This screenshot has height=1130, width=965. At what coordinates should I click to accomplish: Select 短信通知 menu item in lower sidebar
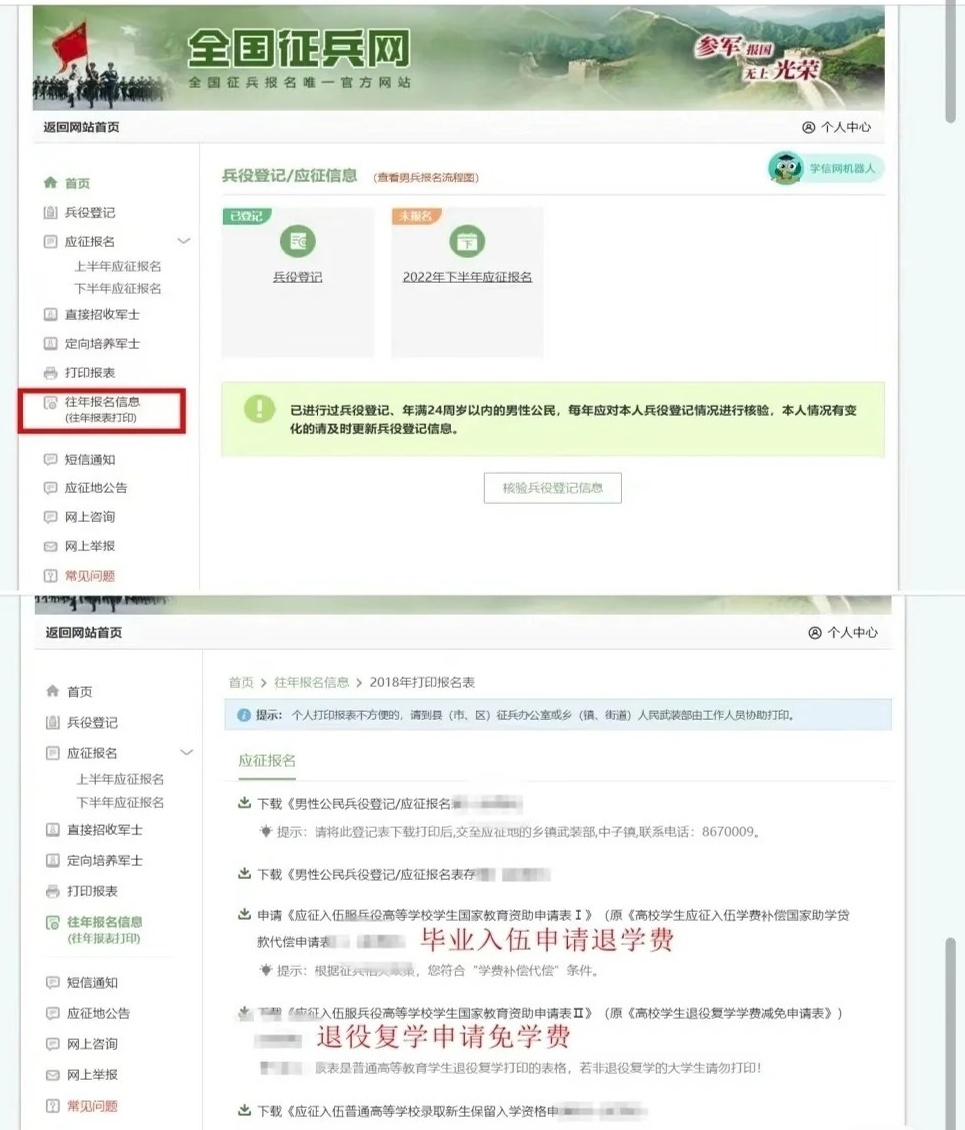point(92,982)
